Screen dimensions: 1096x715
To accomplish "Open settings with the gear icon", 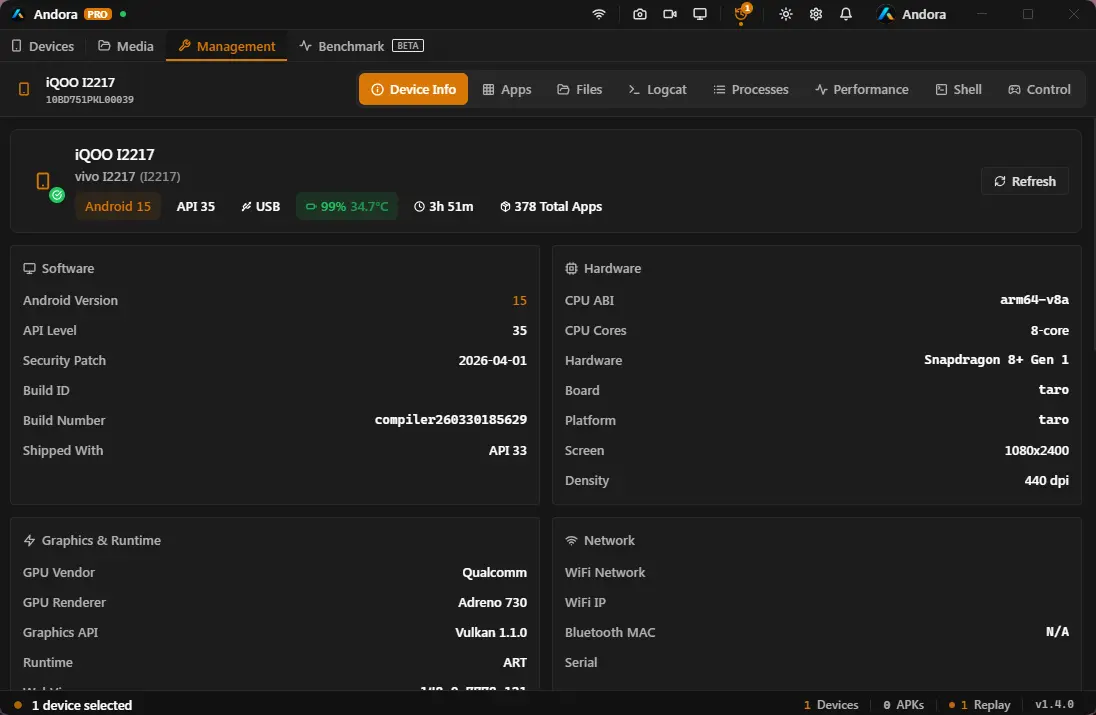I will point(816,14).
